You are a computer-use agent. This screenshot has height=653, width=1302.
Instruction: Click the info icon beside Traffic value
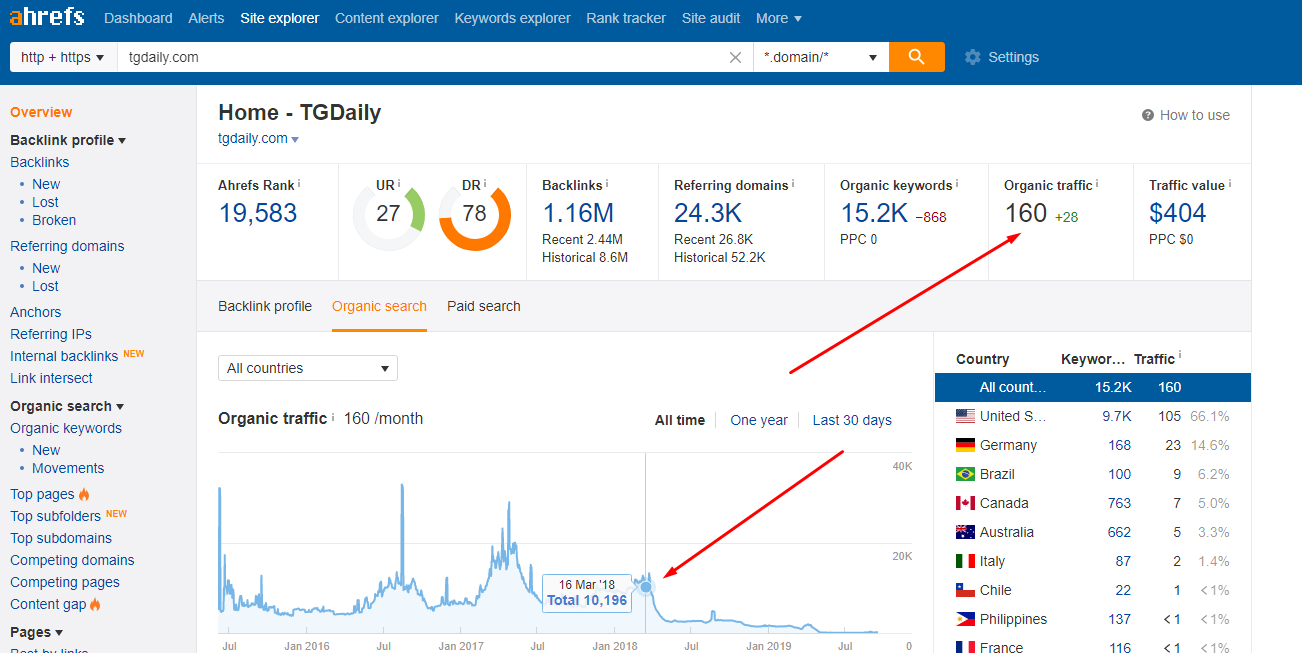[x=1229, y=184]
